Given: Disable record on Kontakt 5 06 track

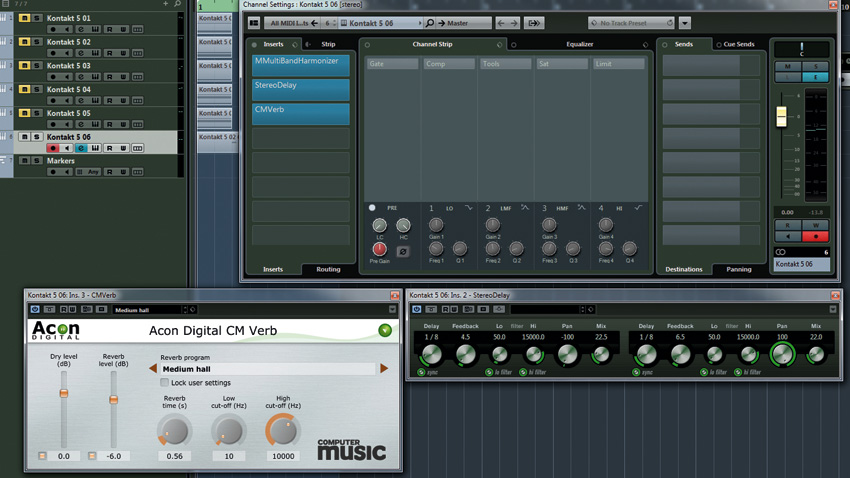Looking at the screenshot, I should pos(53,148).
